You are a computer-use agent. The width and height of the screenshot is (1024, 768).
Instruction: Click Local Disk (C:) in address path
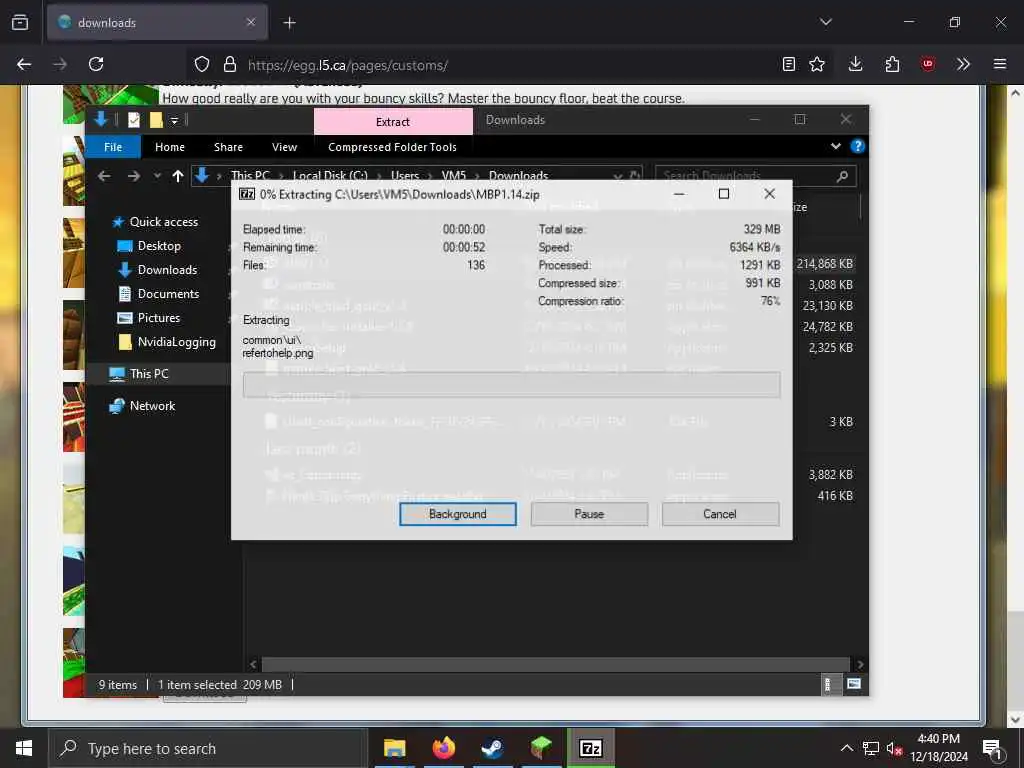330,176
